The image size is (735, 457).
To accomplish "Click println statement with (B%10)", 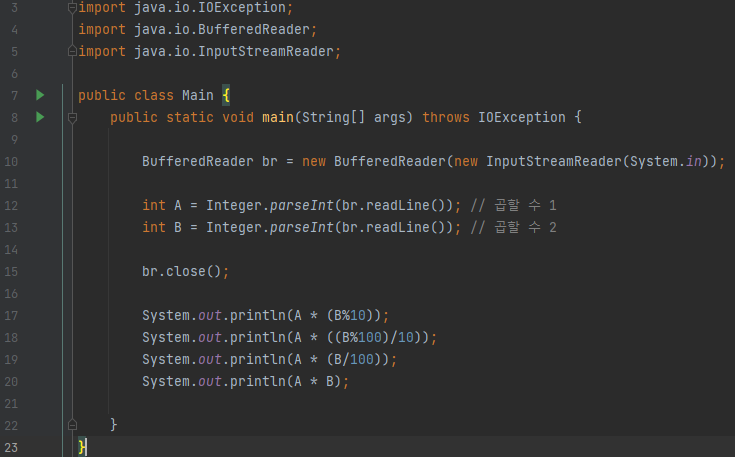I will click(x=265, y=315).
